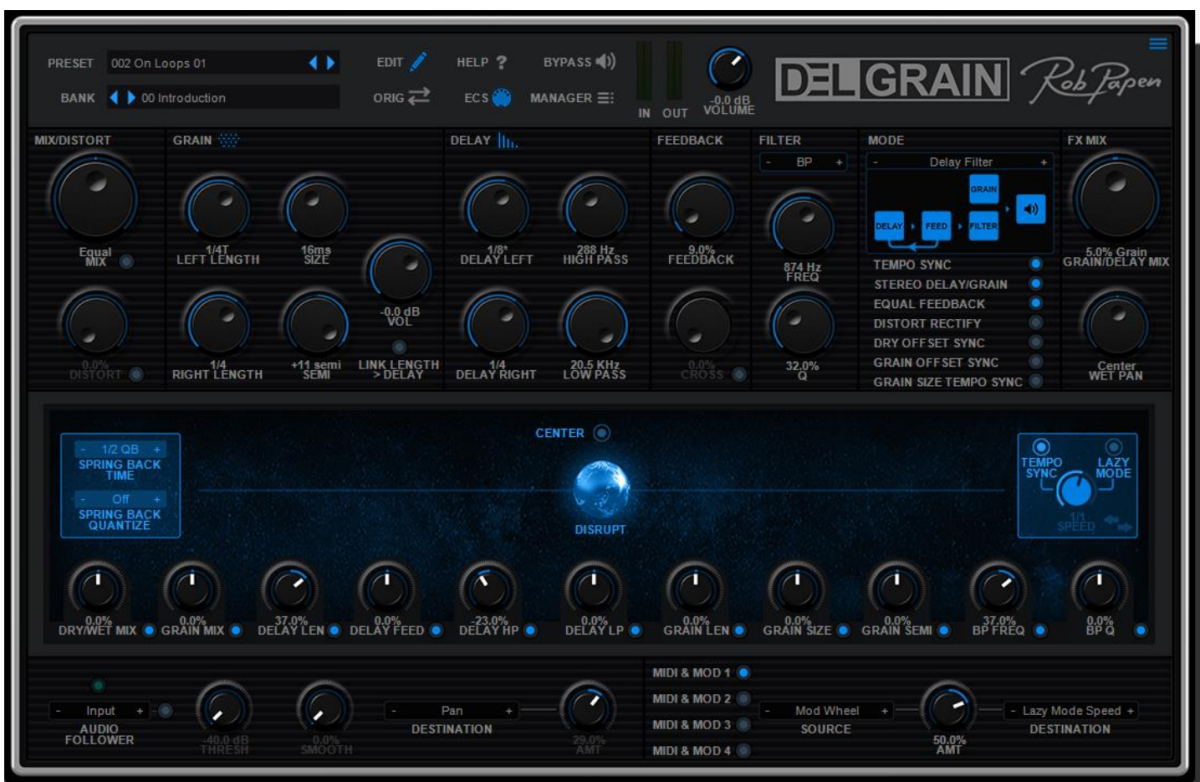The height and width of the screenshot is (782, 1200).
Task: Enable GRAIN OFFSET SYNC option
Action: pyautogui.click(x=1036, y=361)
